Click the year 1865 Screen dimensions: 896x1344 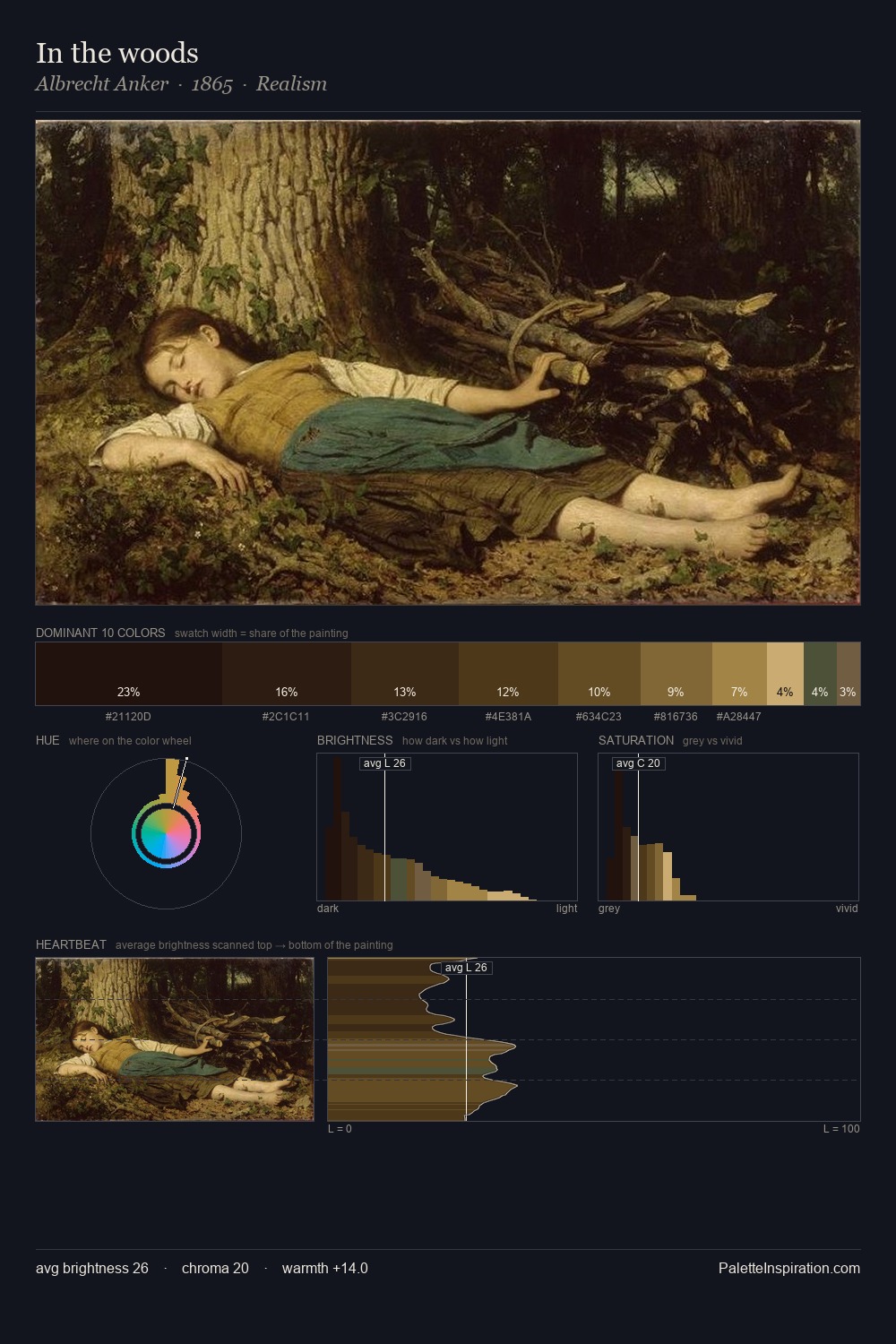[x=212, y=83]
